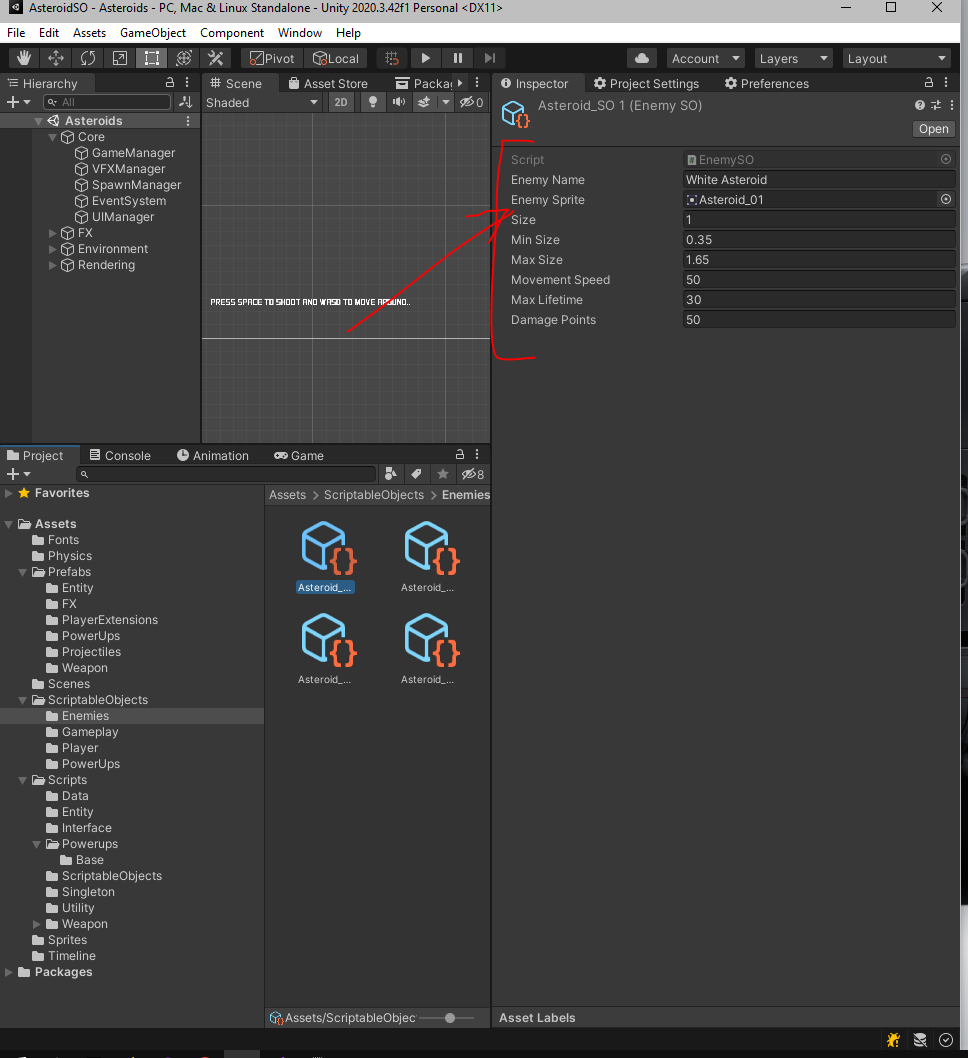Viewport: 968px width, 1058px height.
Task: Select the Hand tool in the toolbar
Action: [22, 57]
